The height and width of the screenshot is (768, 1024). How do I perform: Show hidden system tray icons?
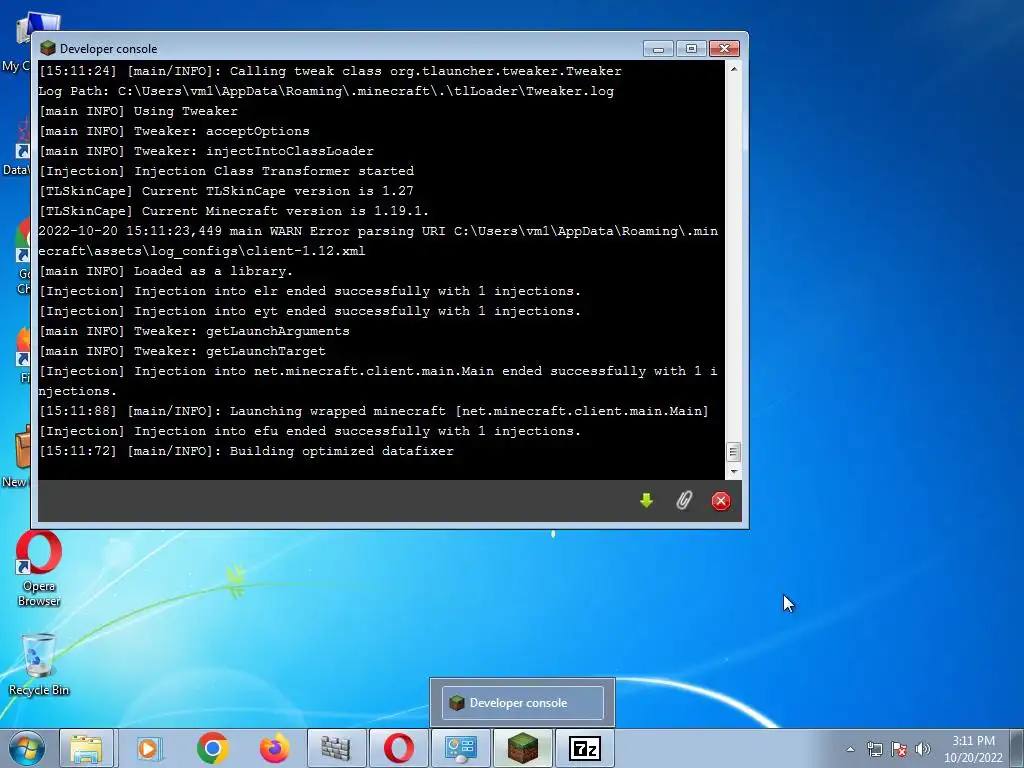click(850, 749)
